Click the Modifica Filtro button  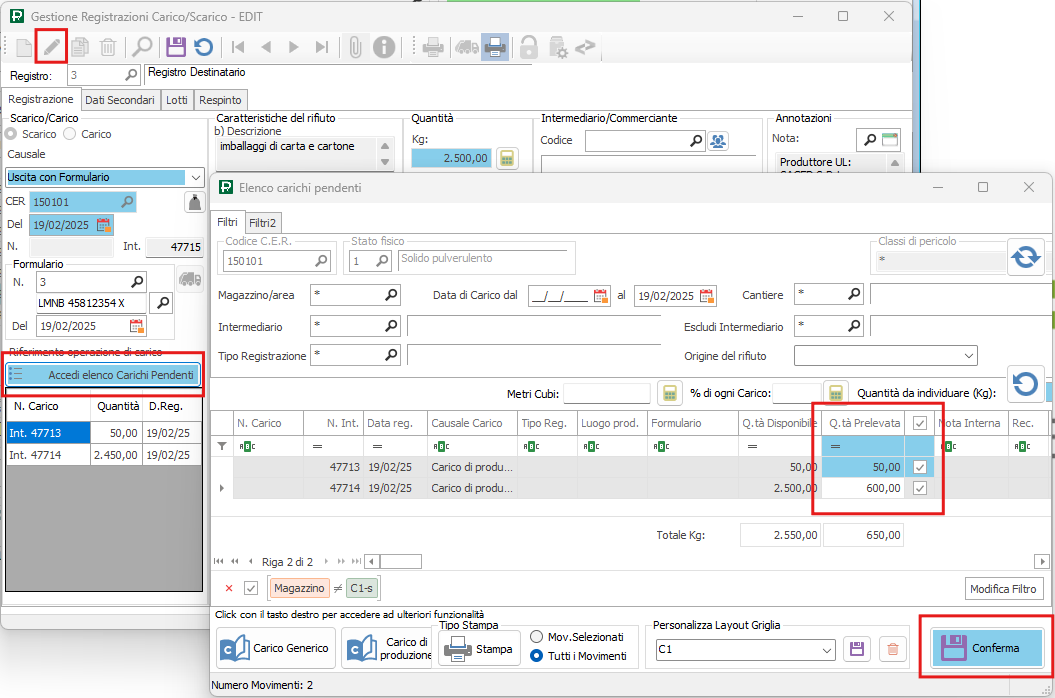click(x=1004, y=589)
